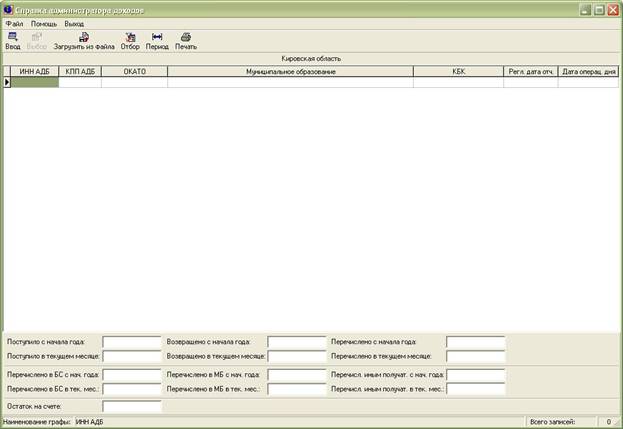Click the Ввод toolbar icon
The width and height of the screenshot is (623, 429).
point(12,40)
